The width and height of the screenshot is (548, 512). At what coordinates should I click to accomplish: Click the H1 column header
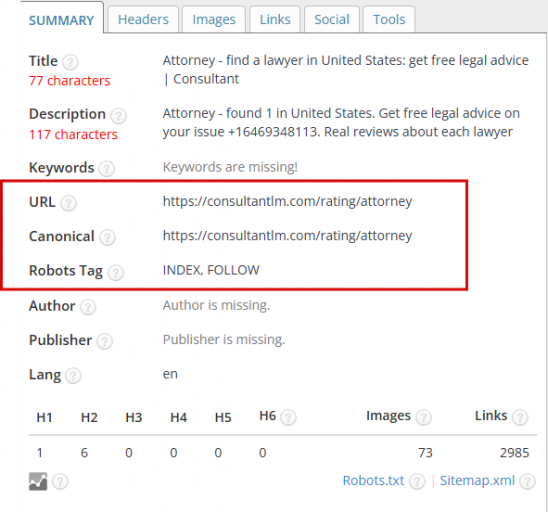[44, 417]
